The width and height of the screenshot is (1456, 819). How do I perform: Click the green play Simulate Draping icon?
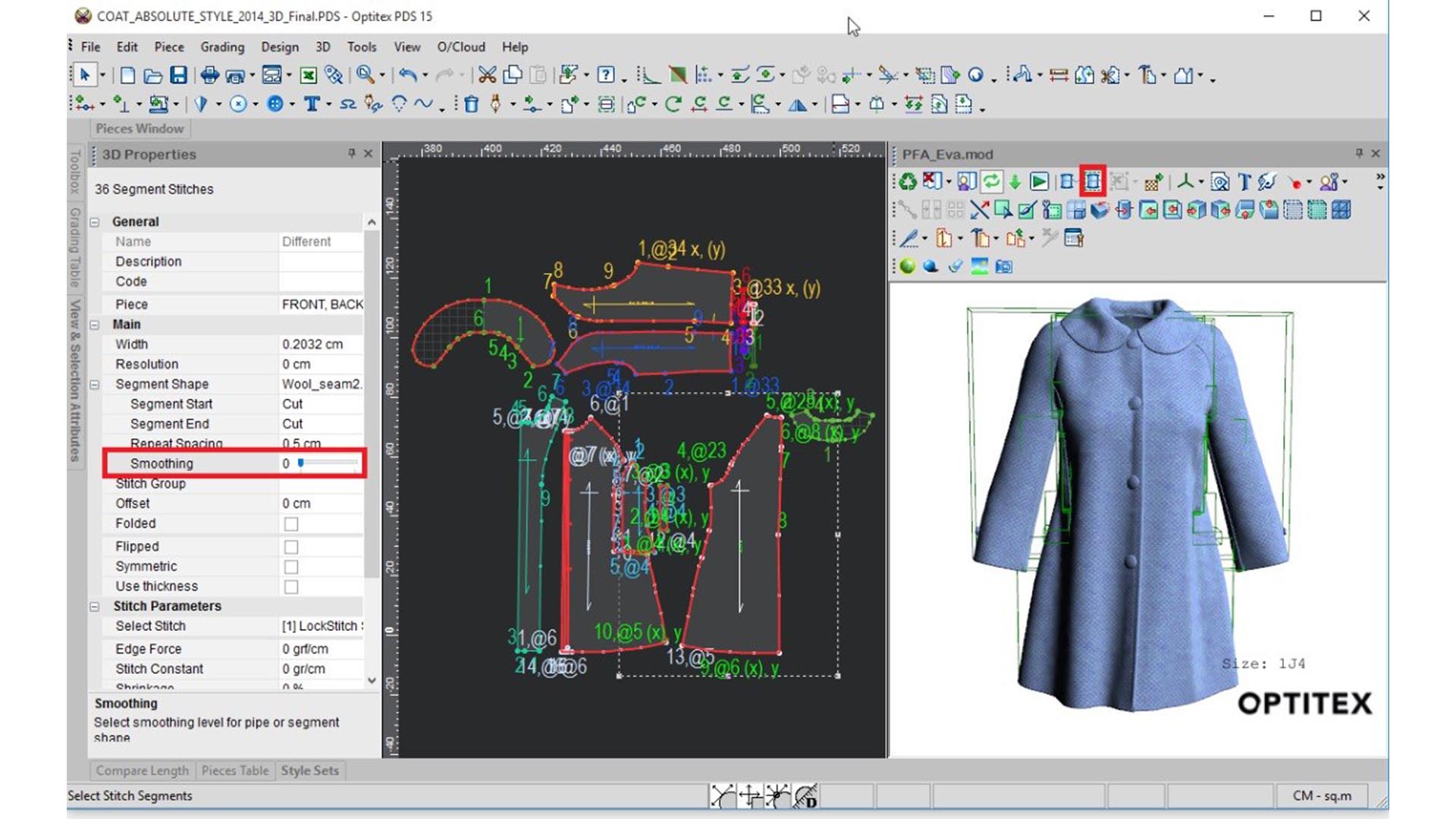(1039, 181)
